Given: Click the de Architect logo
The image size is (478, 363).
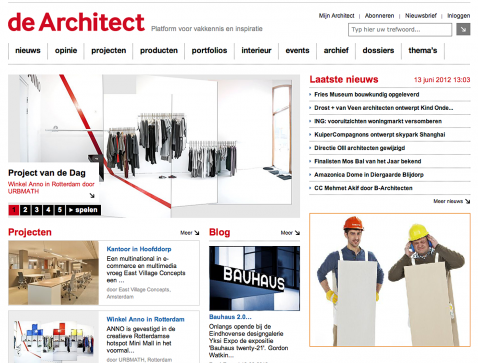Looking at the screenshot, I should point(76,22).
